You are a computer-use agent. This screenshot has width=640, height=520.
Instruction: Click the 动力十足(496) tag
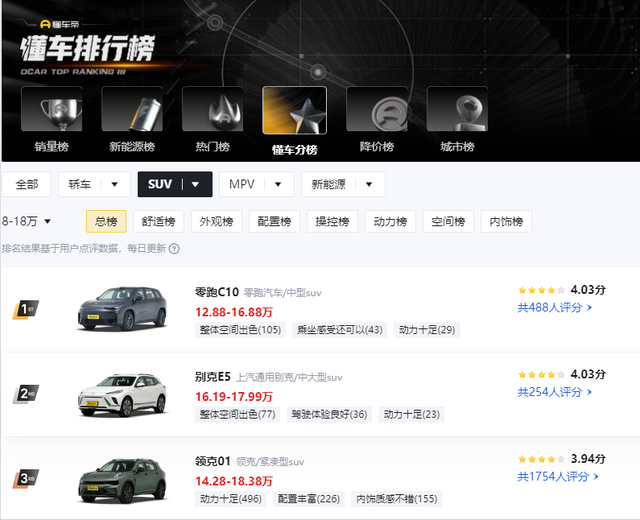coord(231,499)
